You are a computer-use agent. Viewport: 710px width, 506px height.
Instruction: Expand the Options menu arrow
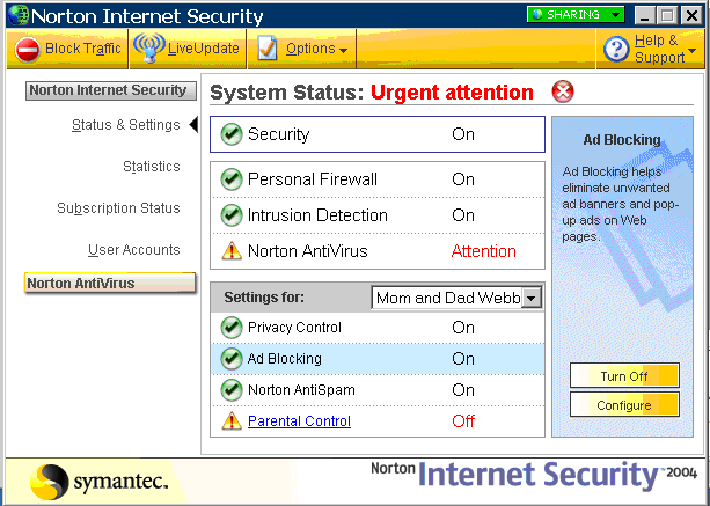pos(343,50)
